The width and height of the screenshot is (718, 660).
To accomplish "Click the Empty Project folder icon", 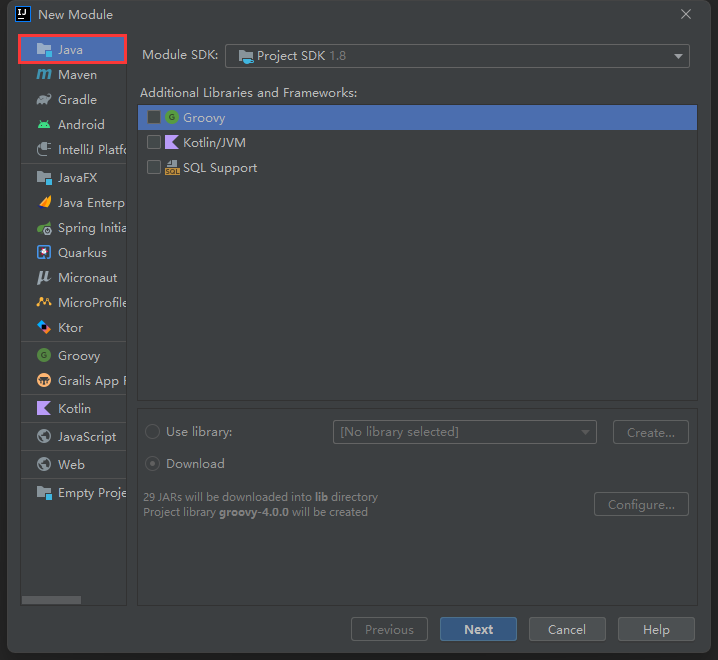I will [44, 493].
